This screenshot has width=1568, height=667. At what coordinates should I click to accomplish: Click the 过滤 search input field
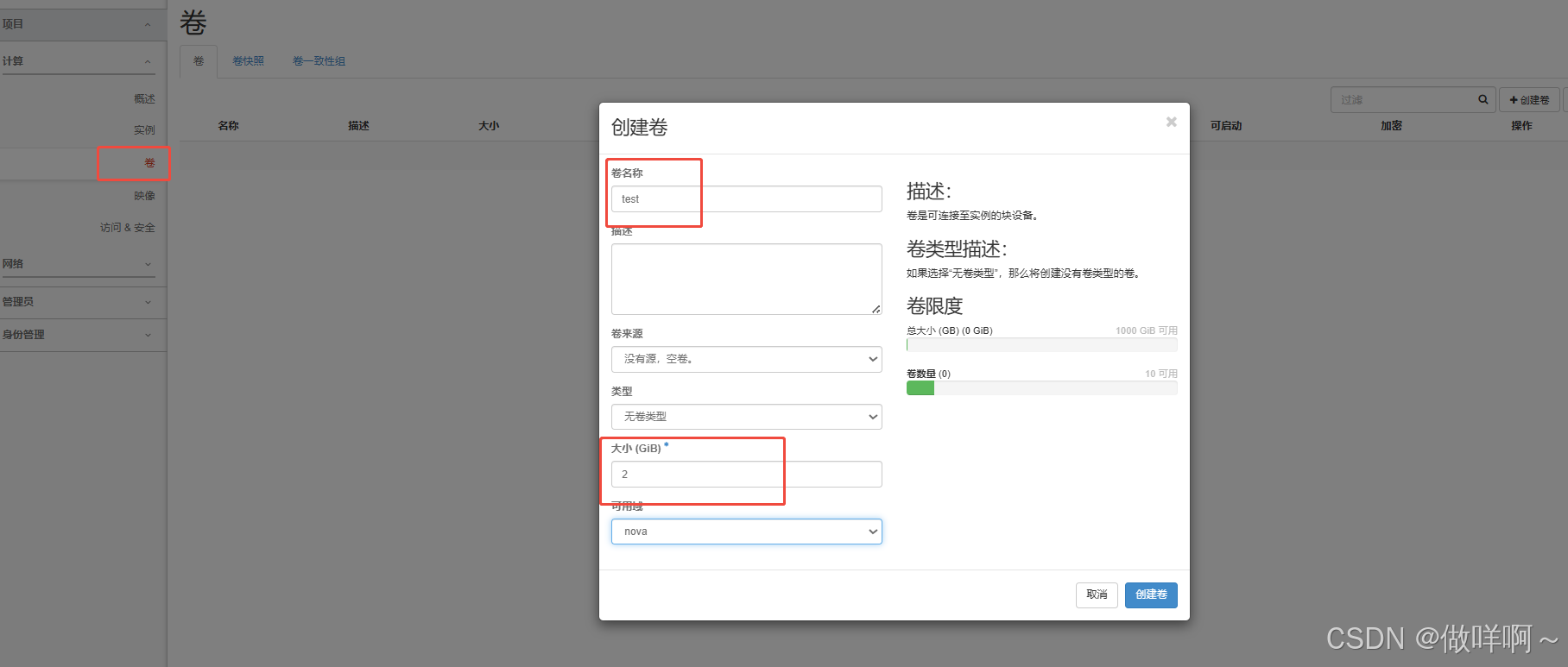pos(1400,100)
